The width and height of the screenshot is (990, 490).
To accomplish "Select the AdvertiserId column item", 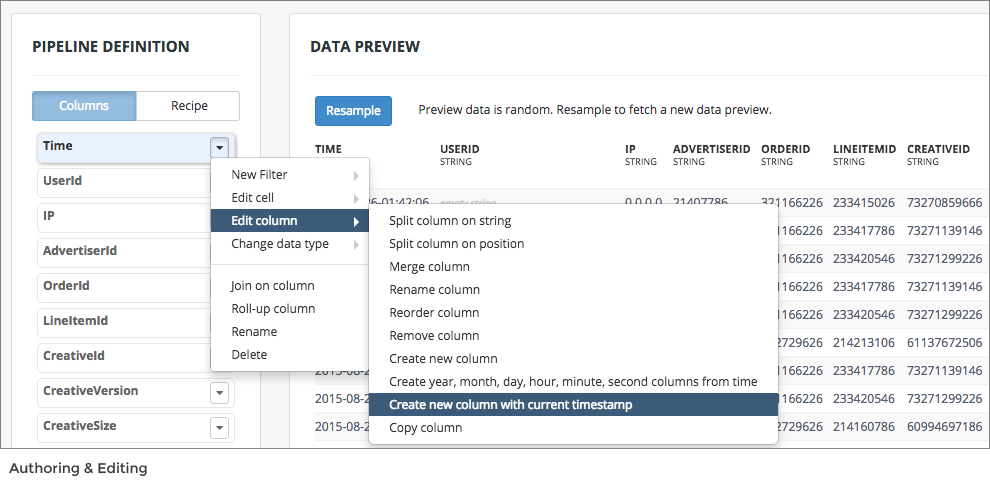I will click(120, 251).
